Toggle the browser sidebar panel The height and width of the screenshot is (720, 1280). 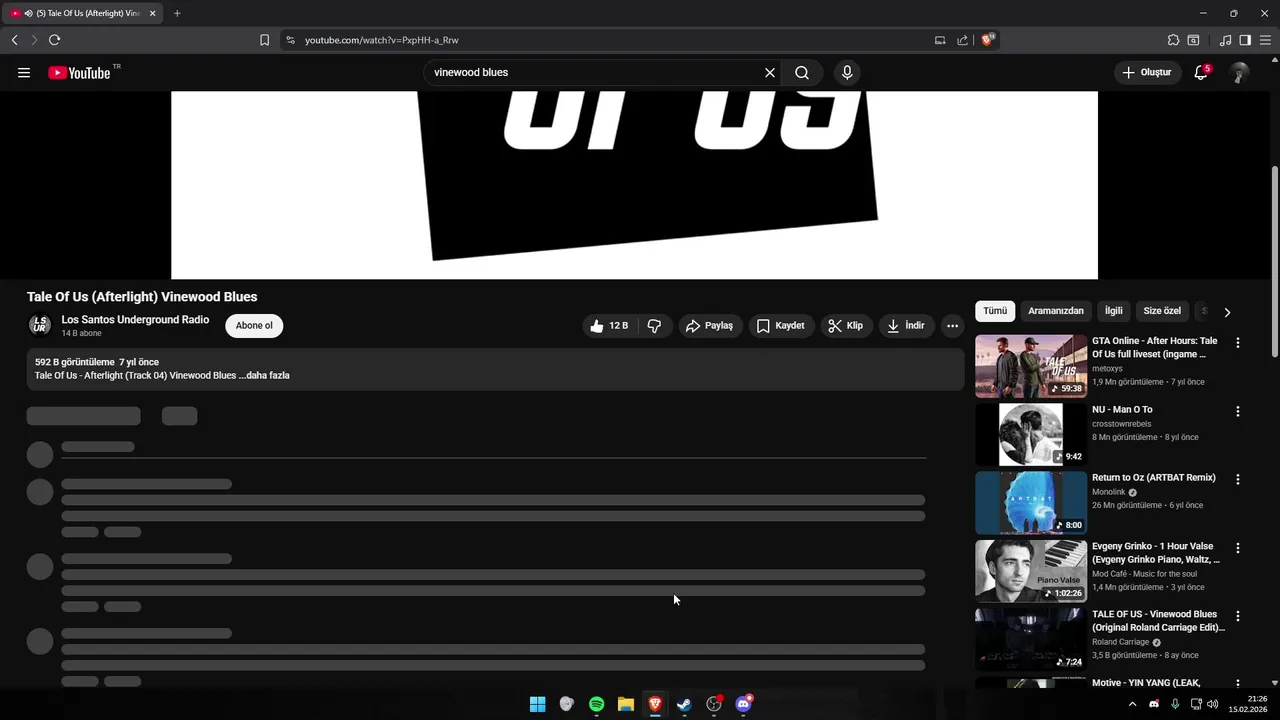[1245, 40]
